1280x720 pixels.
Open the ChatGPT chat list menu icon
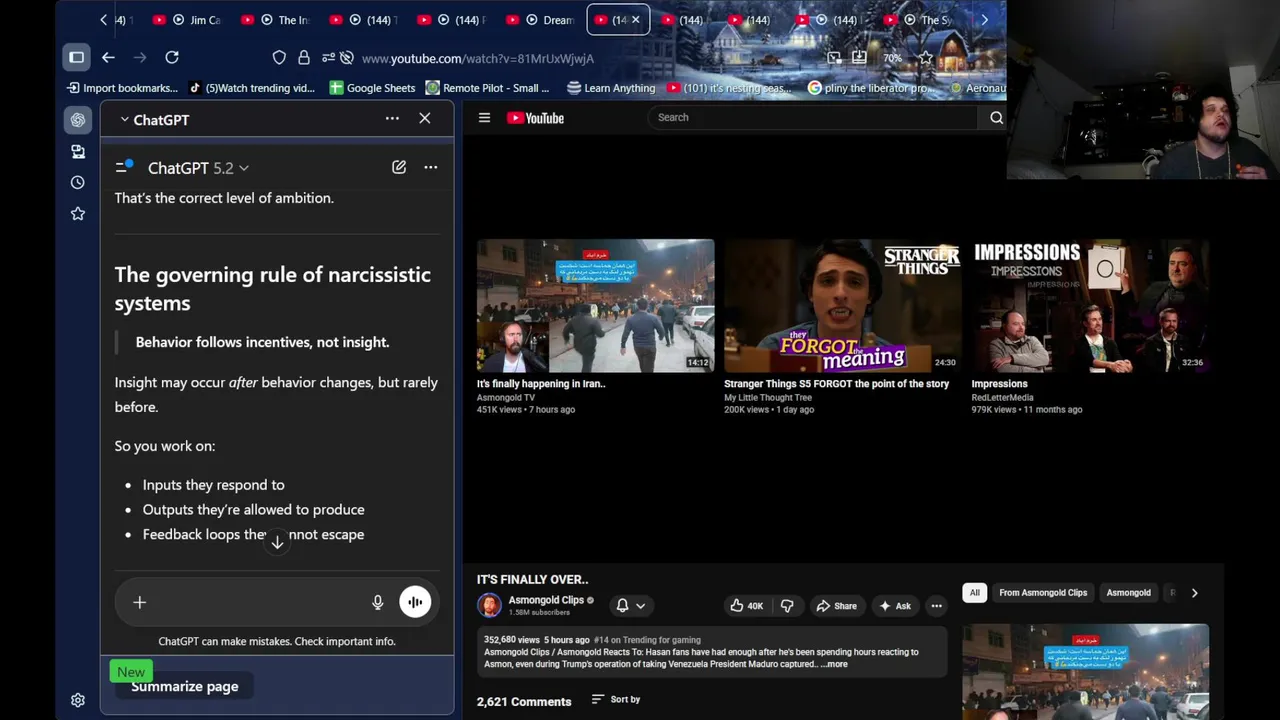(124, 167)
